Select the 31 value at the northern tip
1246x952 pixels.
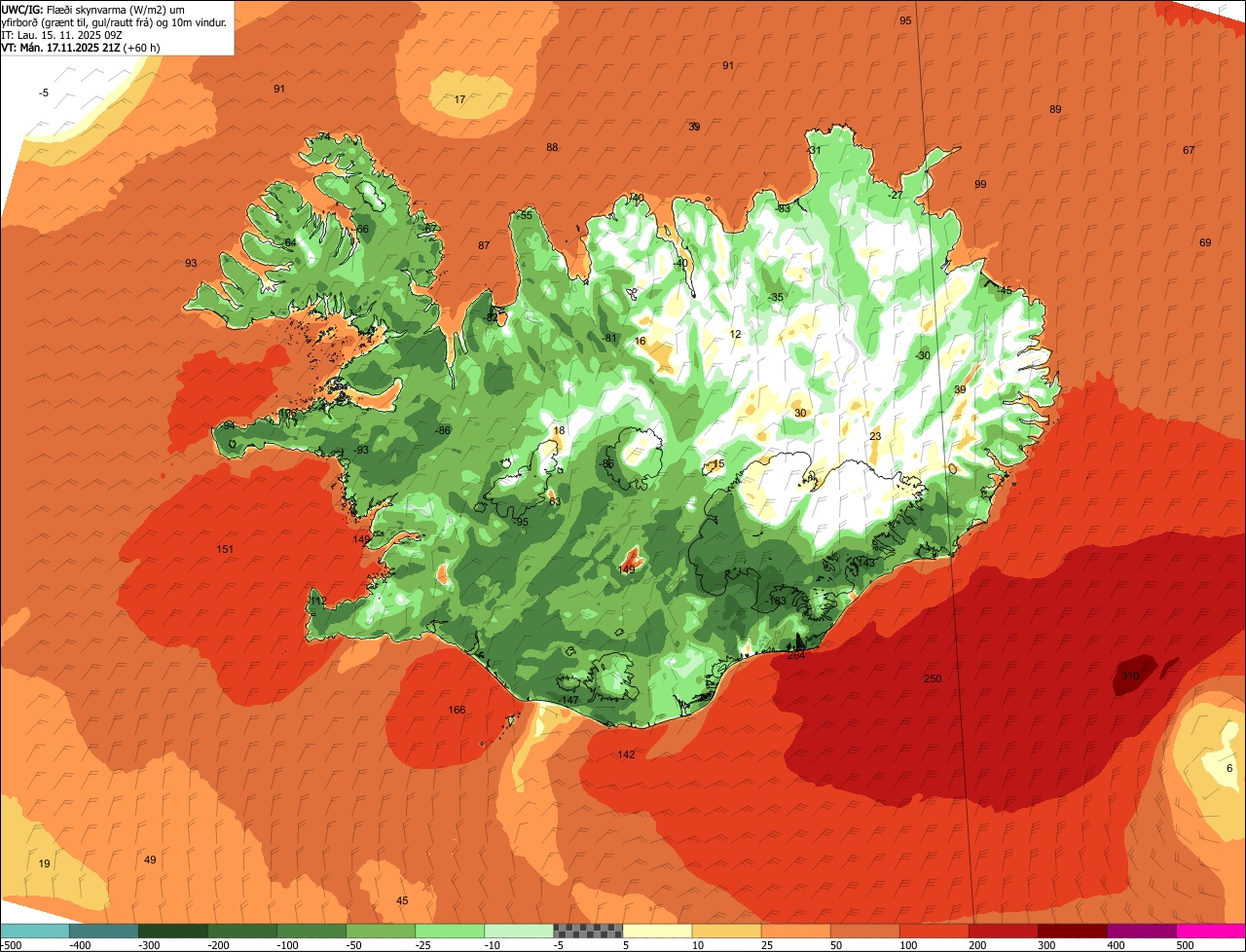tap(815, 150)
